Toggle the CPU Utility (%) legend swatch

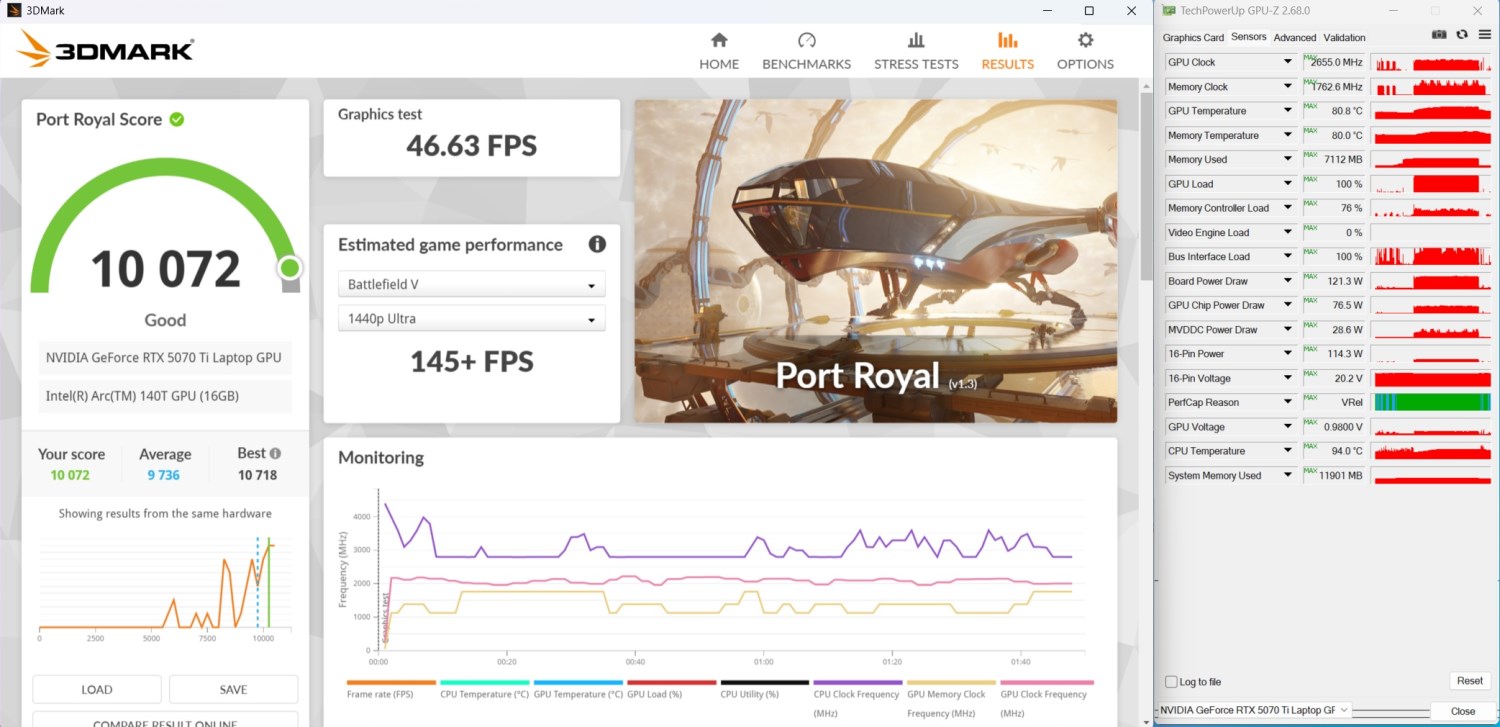tap(765, 683)
